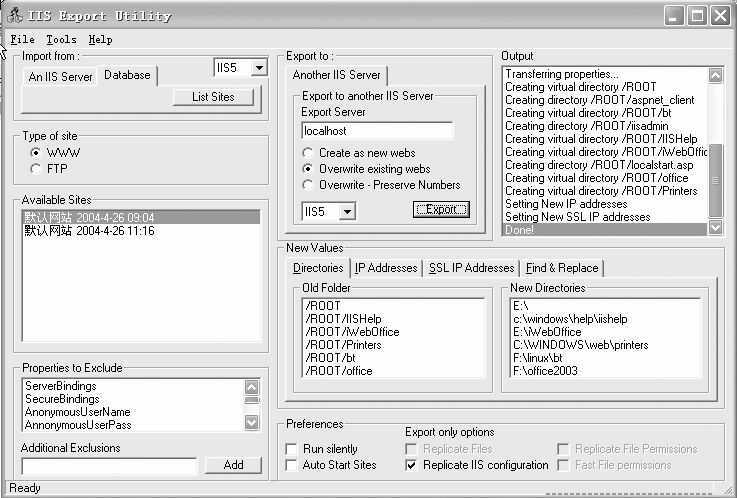Choose the FTP site type option

pyautogui.click(x=37, y=169)
